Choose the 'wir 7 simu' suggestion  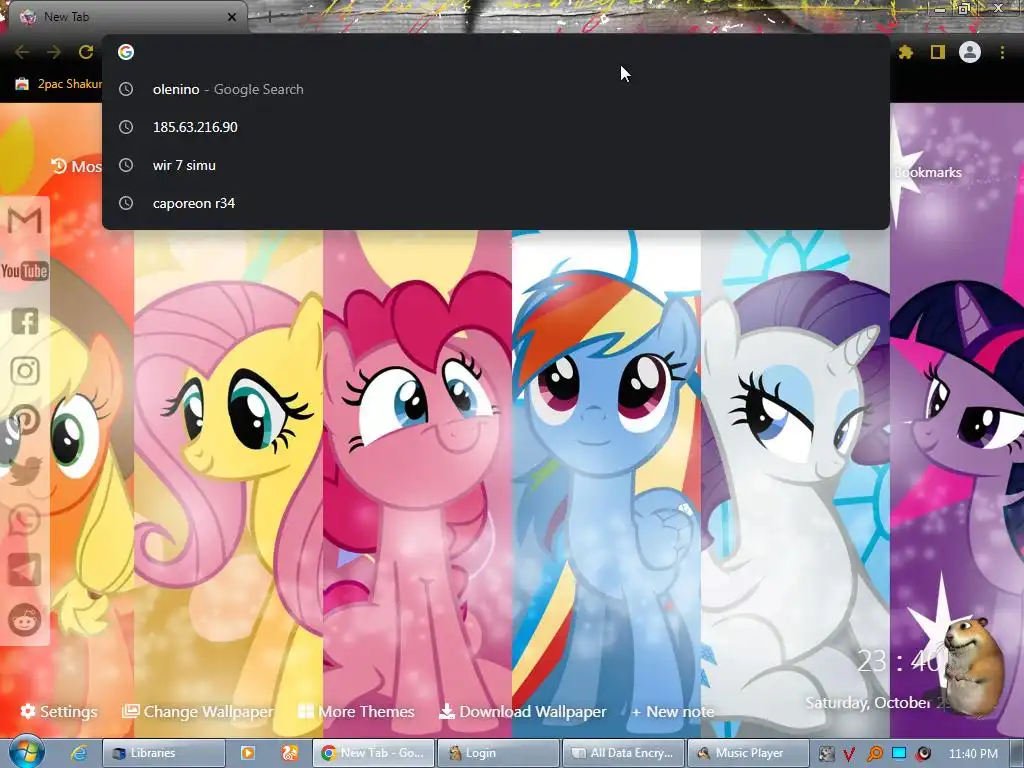(496, 165)
